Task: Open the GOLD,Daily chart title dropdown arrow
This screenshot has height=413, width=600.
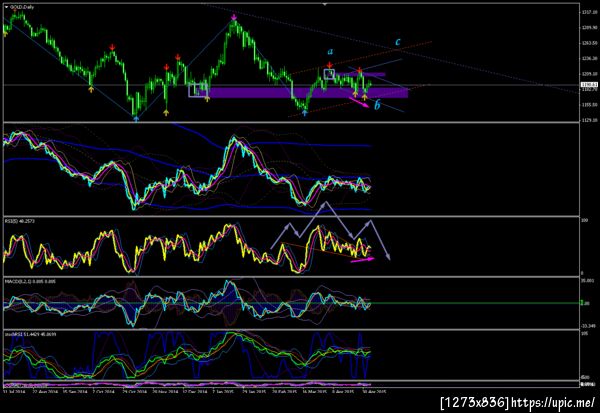Action: 7,7
